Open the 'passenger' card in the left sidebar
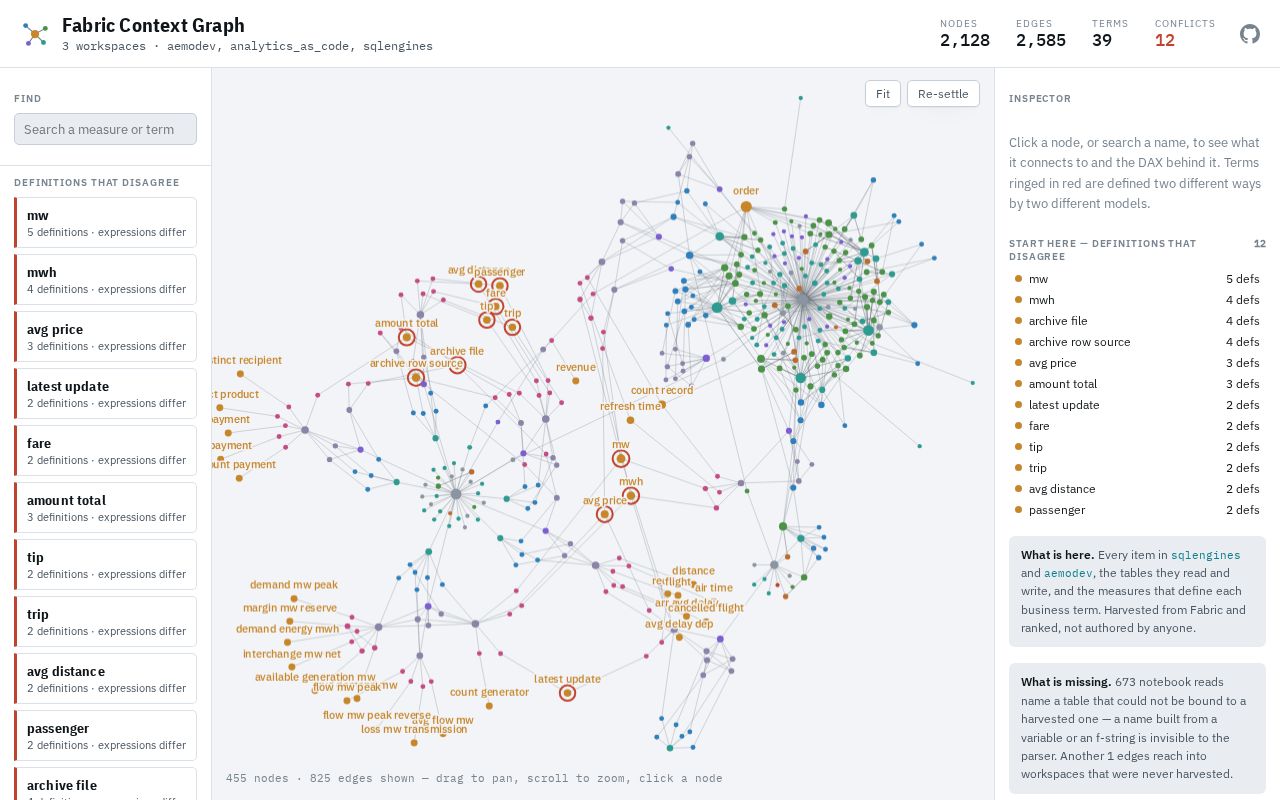The height and width of the screenshot is (800, 1280). point(105,736)
